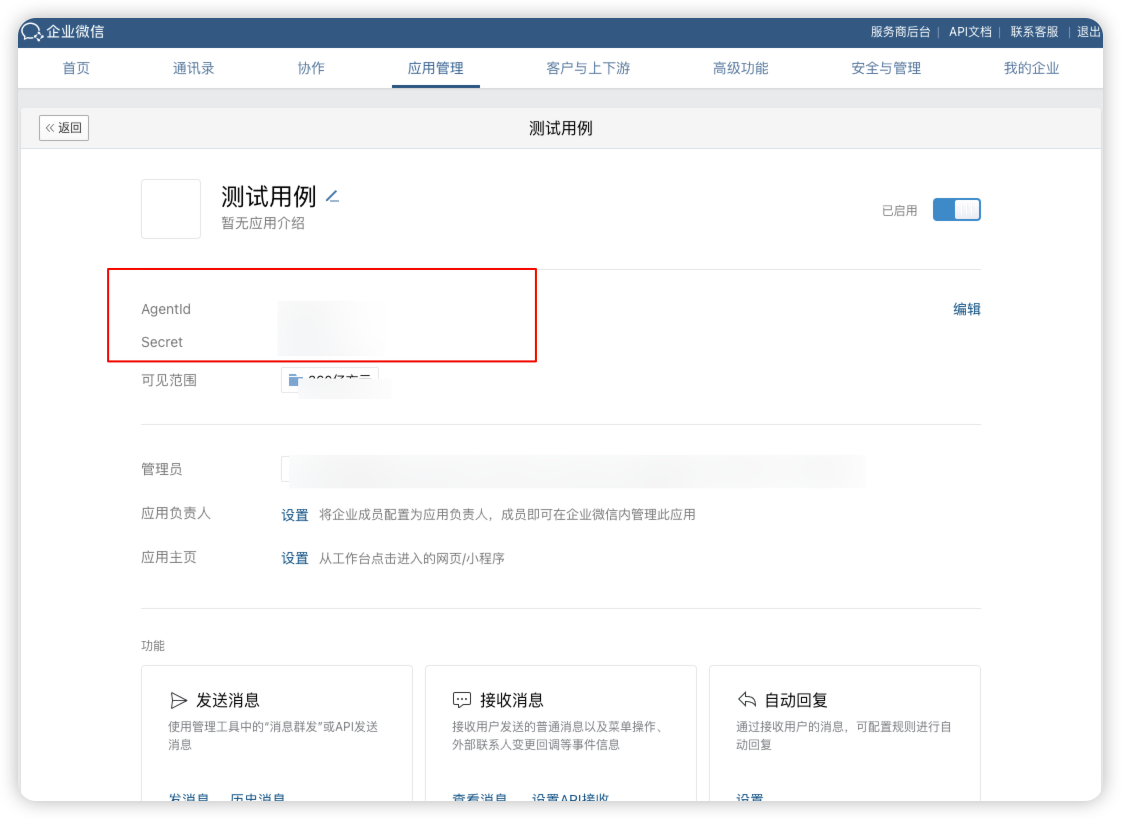This screenshot has height=819, width=1121.
Task: Click the double-chevron 返回 back icon
Action: pos(50,127)
